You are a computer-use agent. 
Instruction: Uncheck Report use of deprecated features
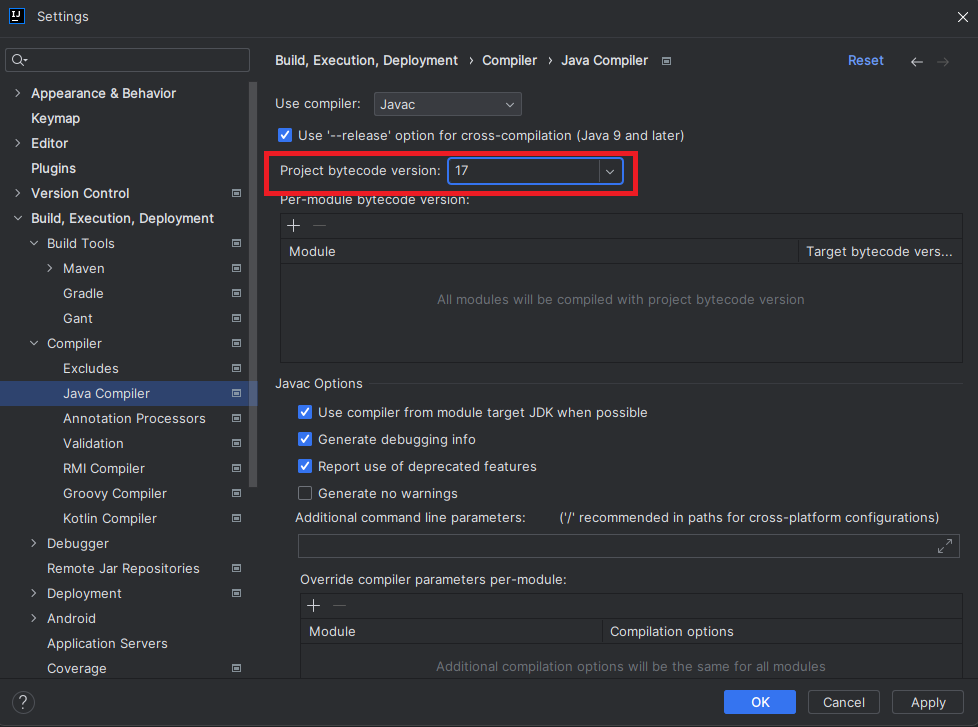tap(305, 466)
